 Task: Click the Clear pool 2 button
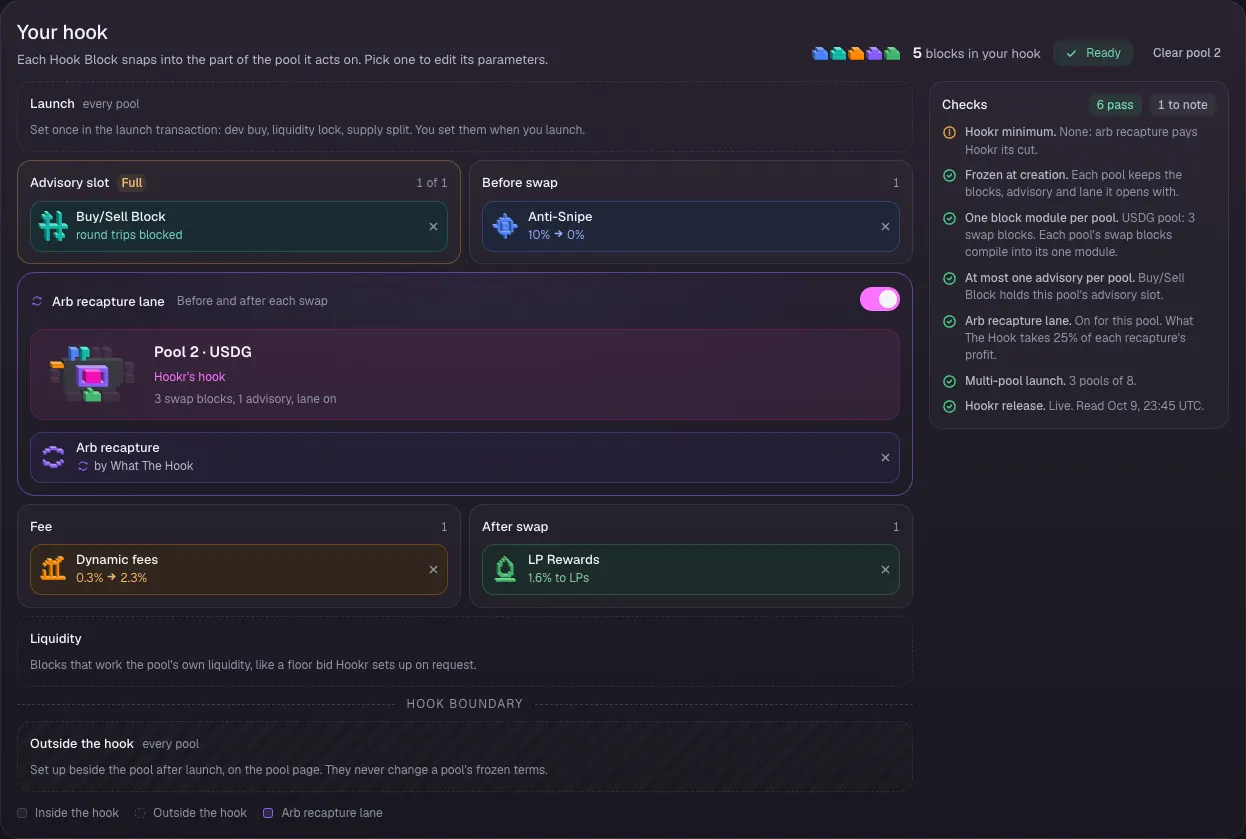(x=1187, y=53)
